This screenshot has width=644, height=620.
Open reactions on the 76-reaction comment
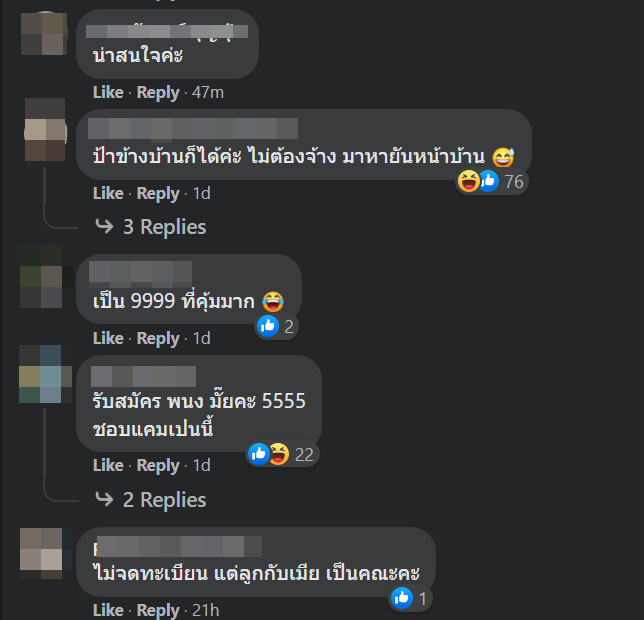(492, 181)
